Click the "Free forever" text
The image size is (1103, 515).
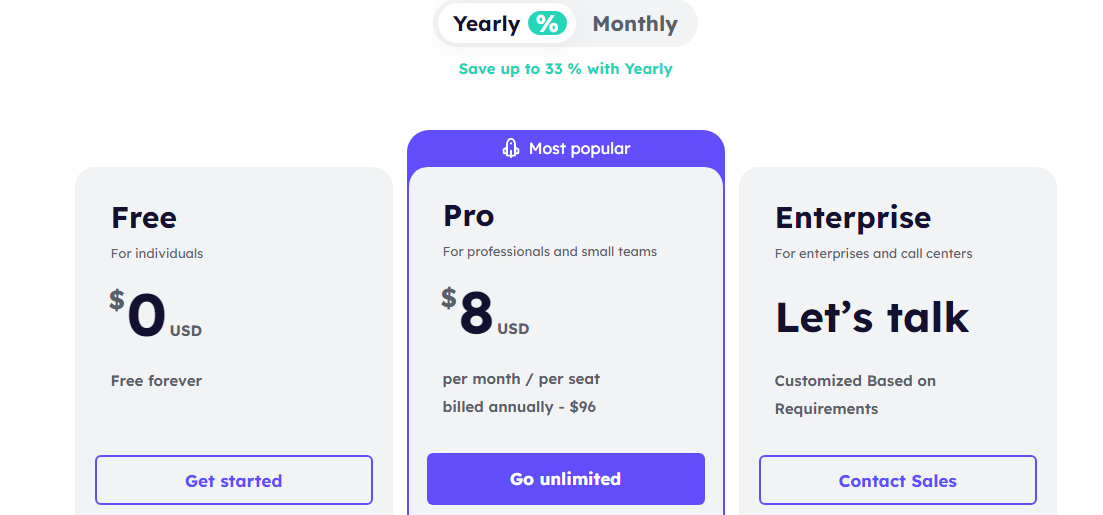tap(156, 381)
